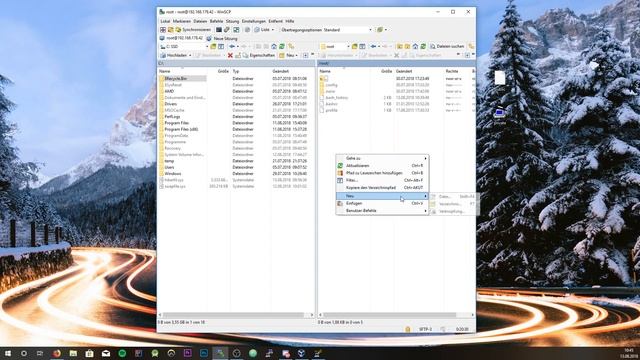Image resolution: width=640 pixels, height=360 pixels.
Task: Select the $Recycle.Bin folder
Action: coord(182,78)
